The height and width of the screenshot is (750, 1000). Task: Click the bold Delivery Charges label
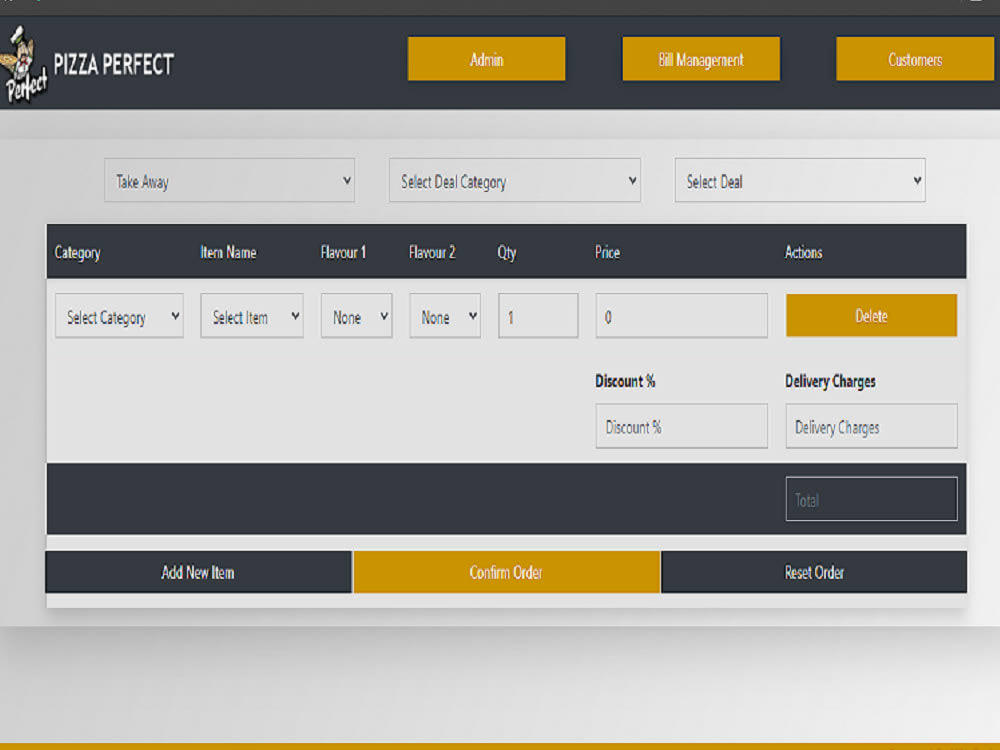(830, 381)
